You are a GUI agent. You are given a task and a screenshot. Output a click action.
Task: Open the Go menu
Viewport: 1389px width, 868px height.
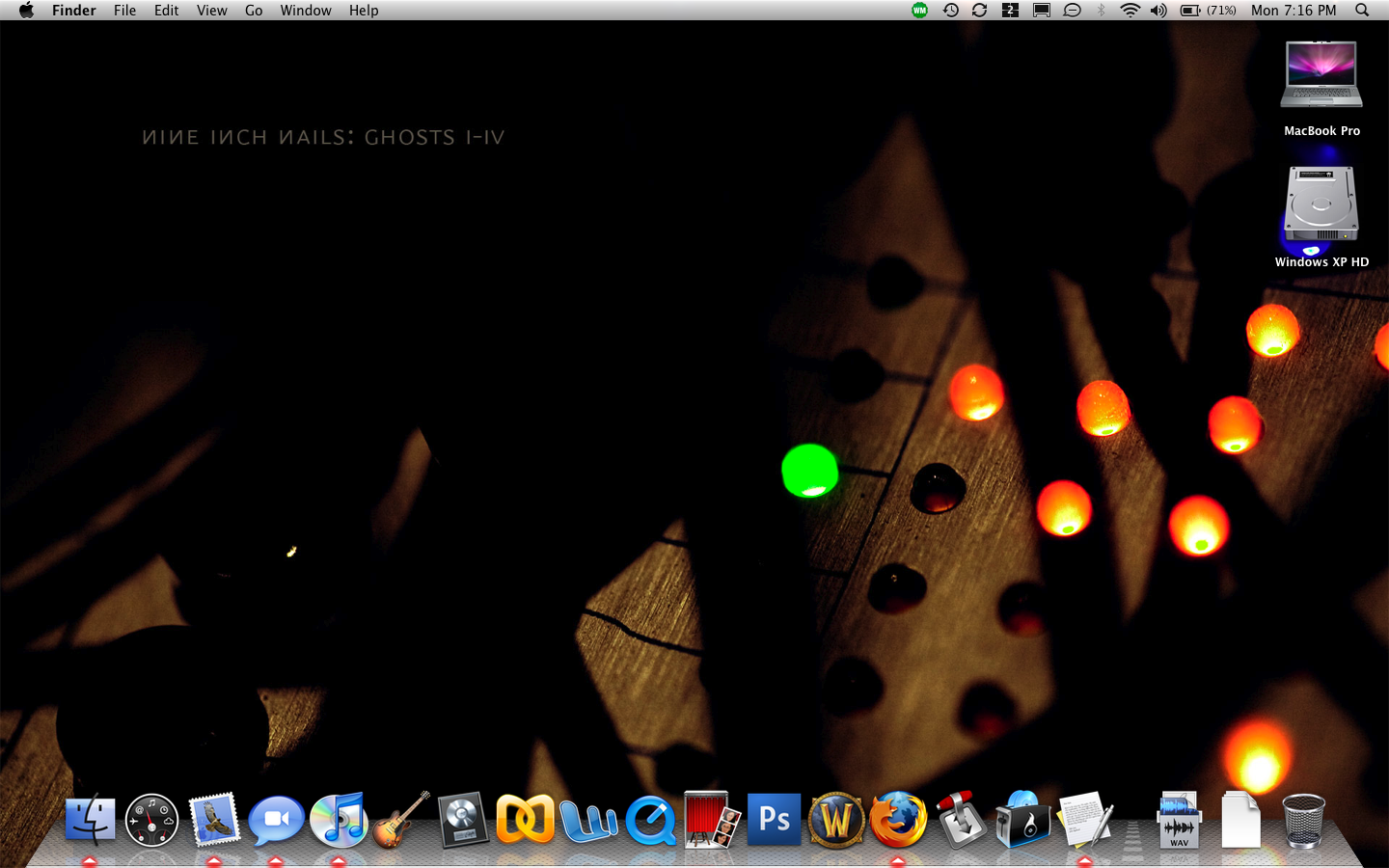tap(254, 11)
